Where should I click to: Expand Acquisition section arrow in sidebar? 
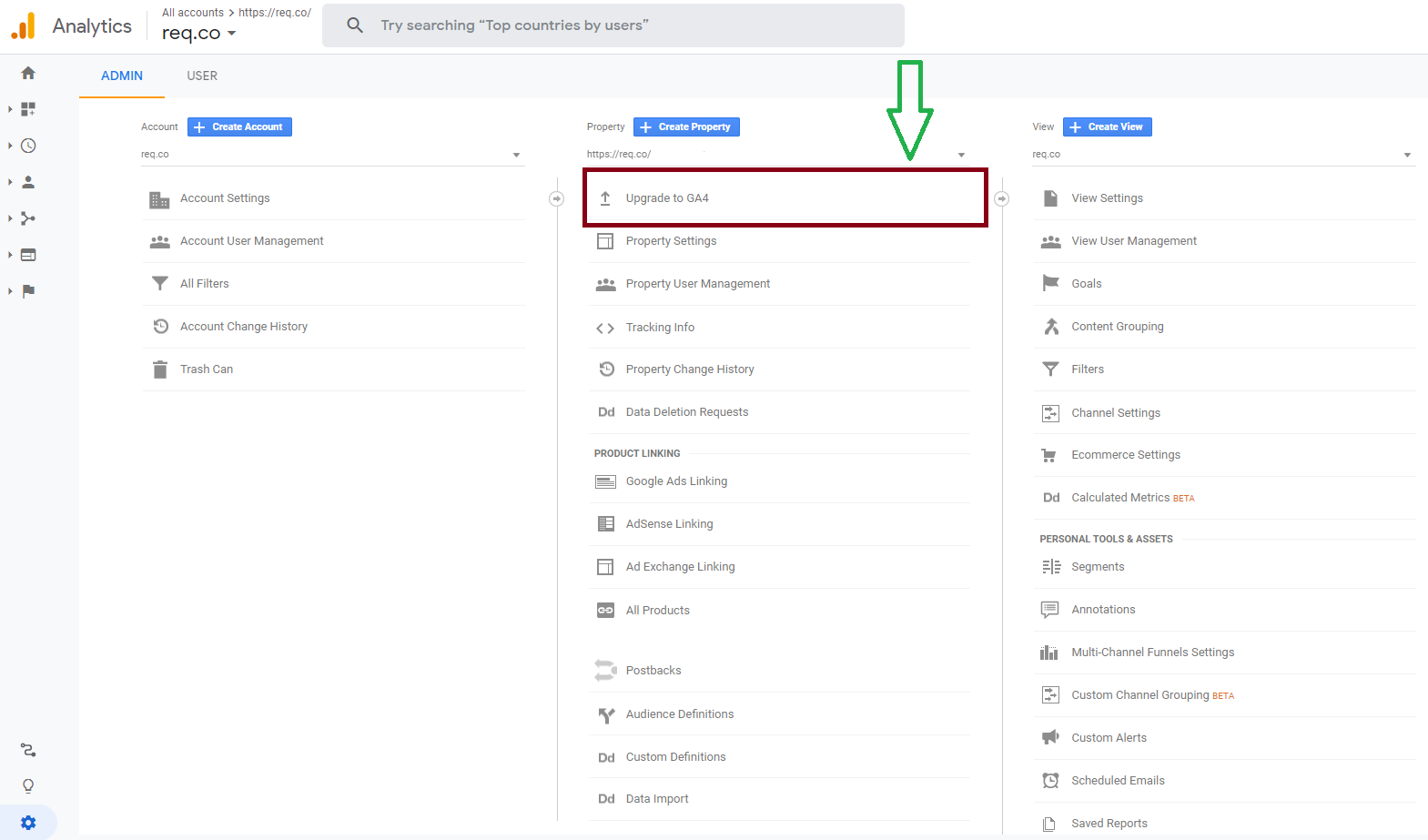(10, 218)
